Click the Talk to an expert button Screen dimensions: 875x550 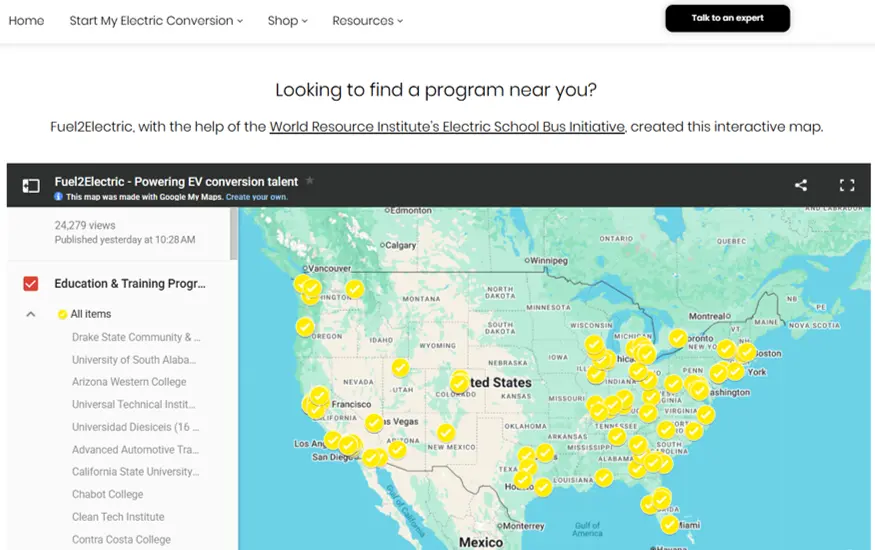pos(727,18)
